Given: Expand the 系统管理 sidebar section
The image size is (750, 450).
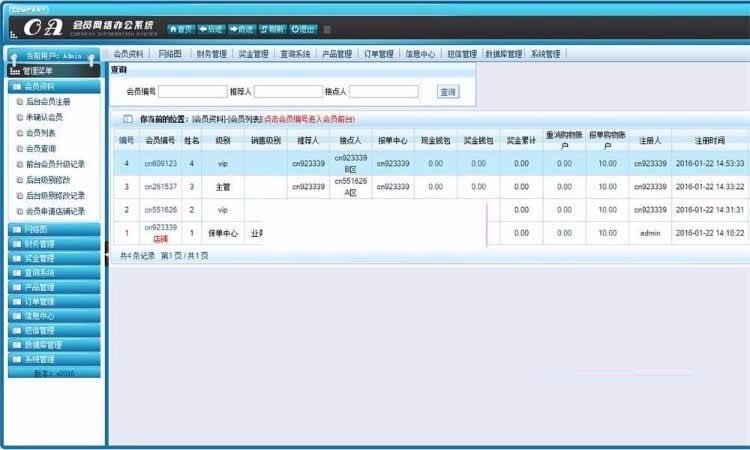Looking at the screenshot, I should (x=54, y=359).
